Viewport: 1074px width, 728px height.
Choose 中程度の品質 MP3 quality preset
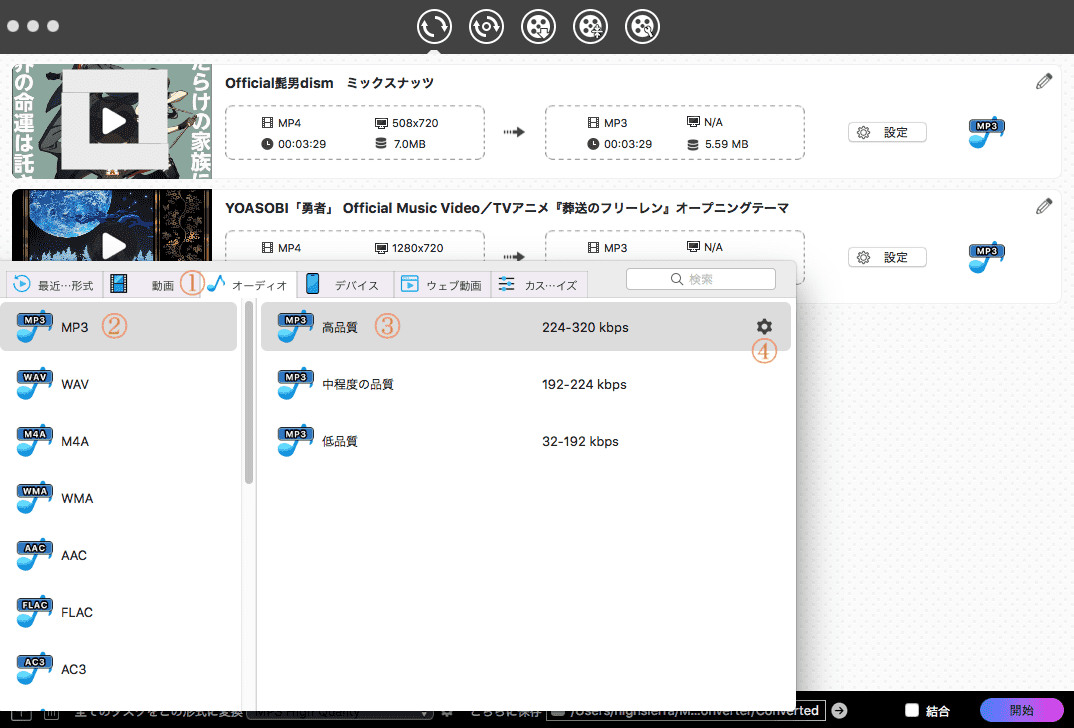tap(526, 384)
